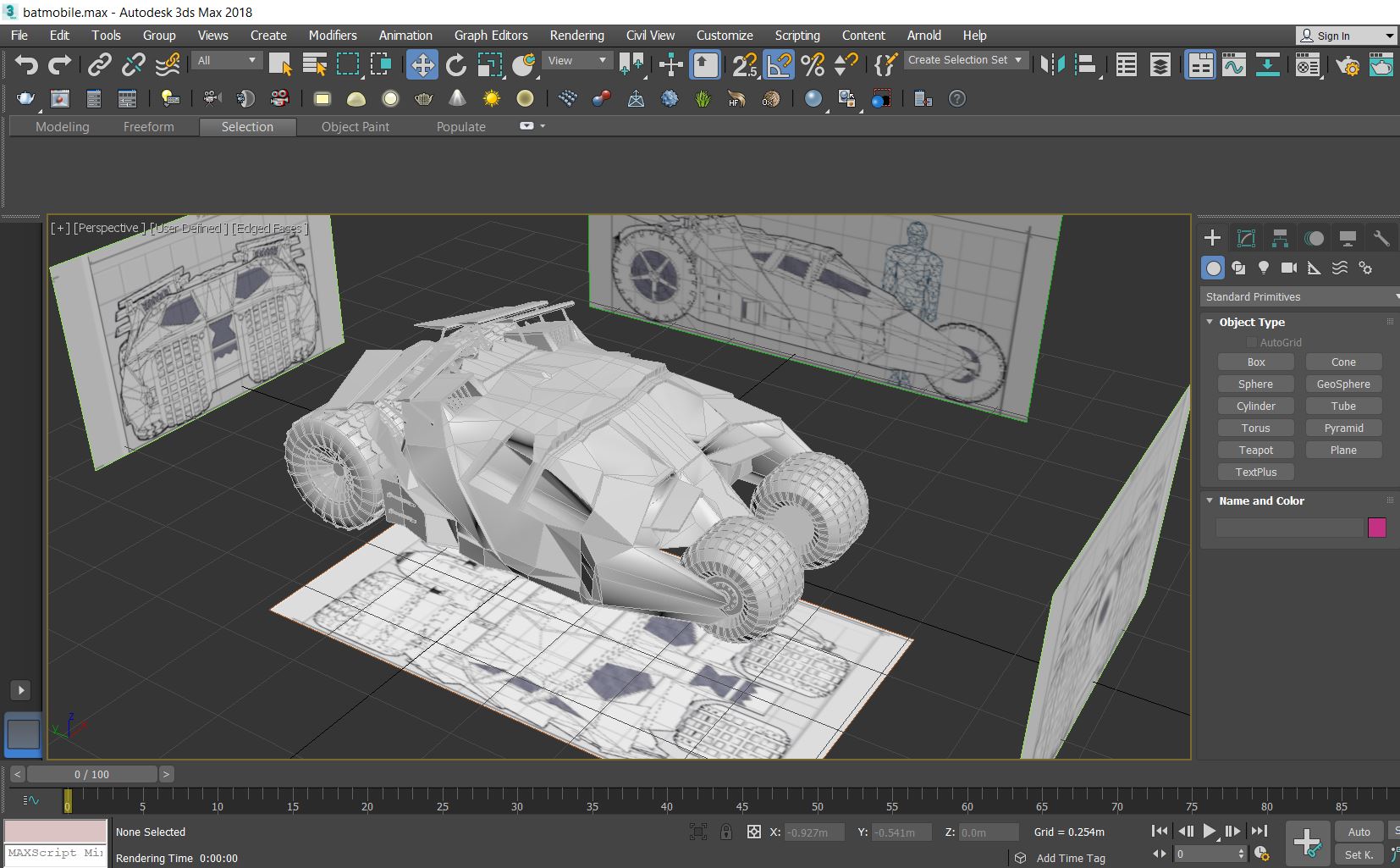Viewport: 1400px width, 868px height.
Task: Open the viewport [+] menu label
Action: (x=60, y=228)
